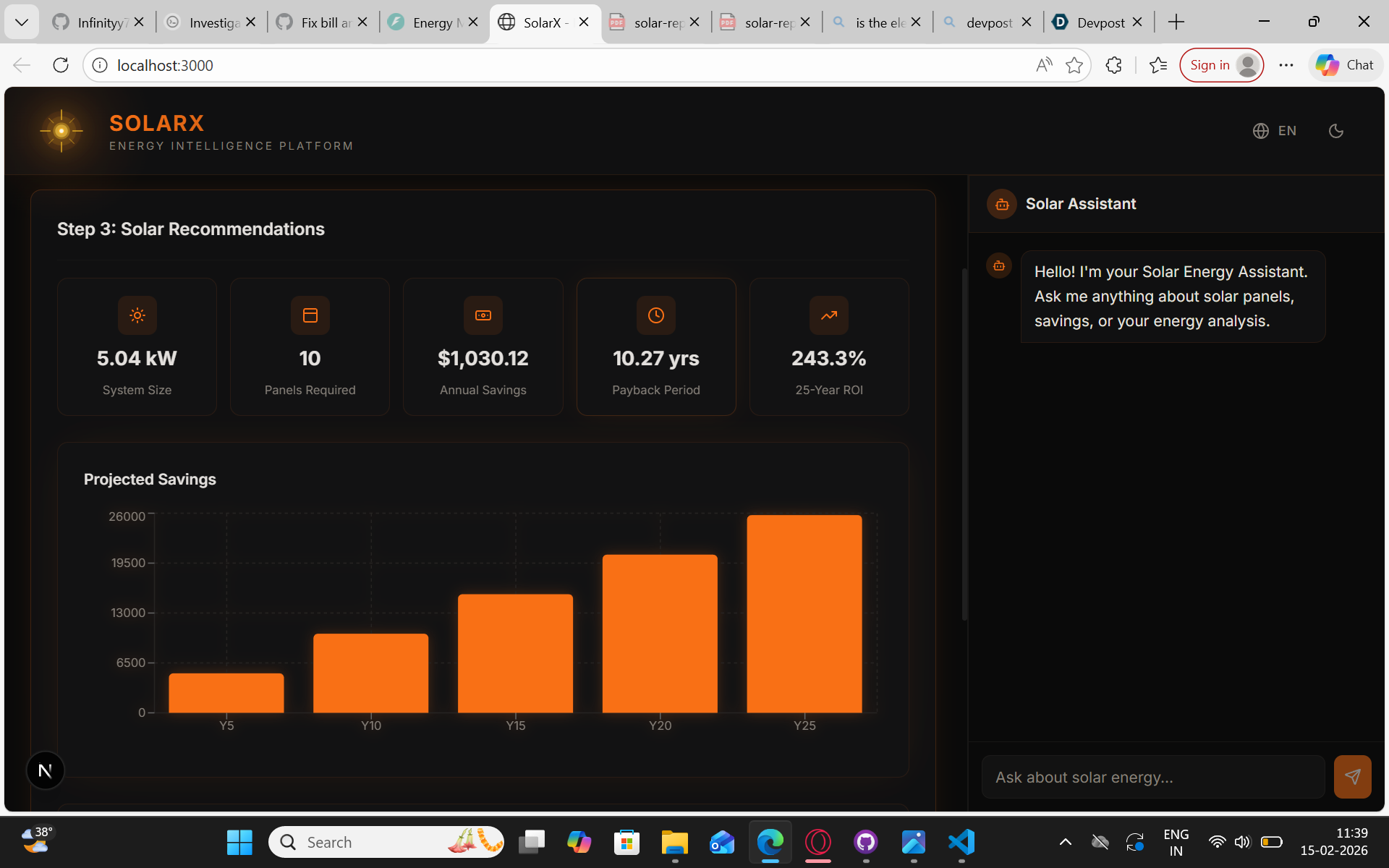Click the Y25 projected savings bar
This screenshot has width=1389, height=868.
pos(804,613)
